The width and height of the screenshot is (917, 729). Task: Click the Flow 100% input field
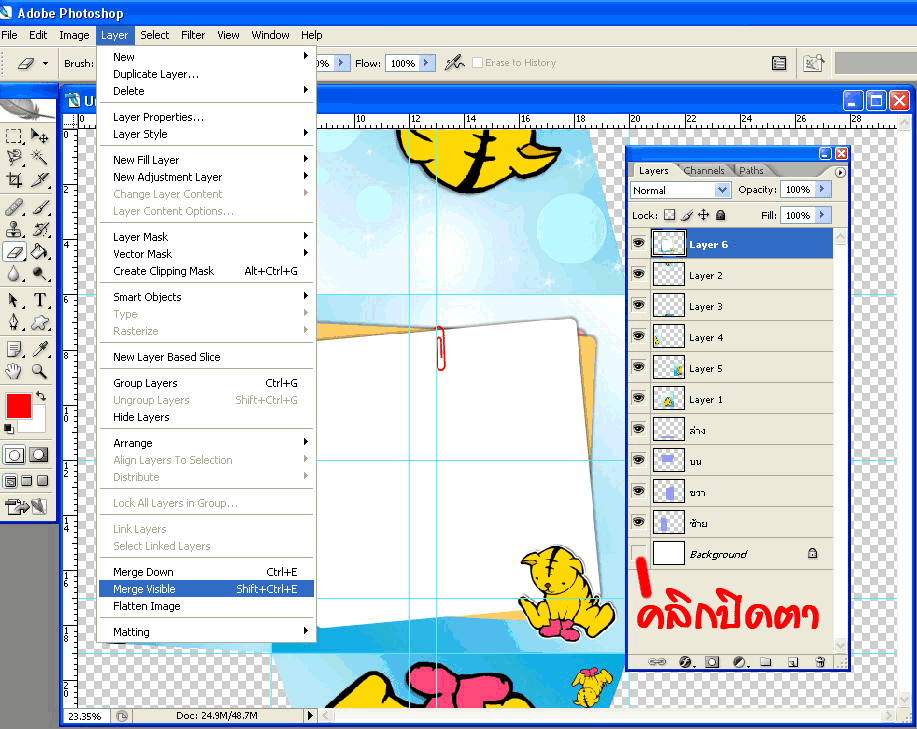402,63
